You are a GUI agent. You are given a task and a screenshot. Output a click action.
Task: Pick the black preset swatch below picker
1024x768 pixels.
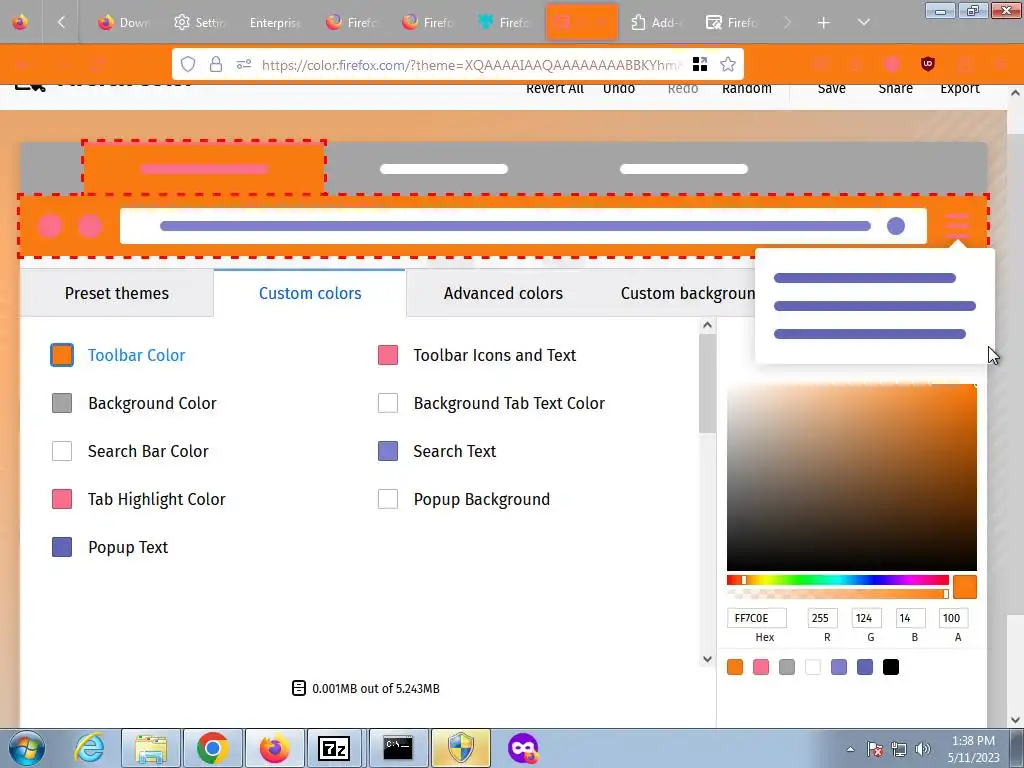891,667
